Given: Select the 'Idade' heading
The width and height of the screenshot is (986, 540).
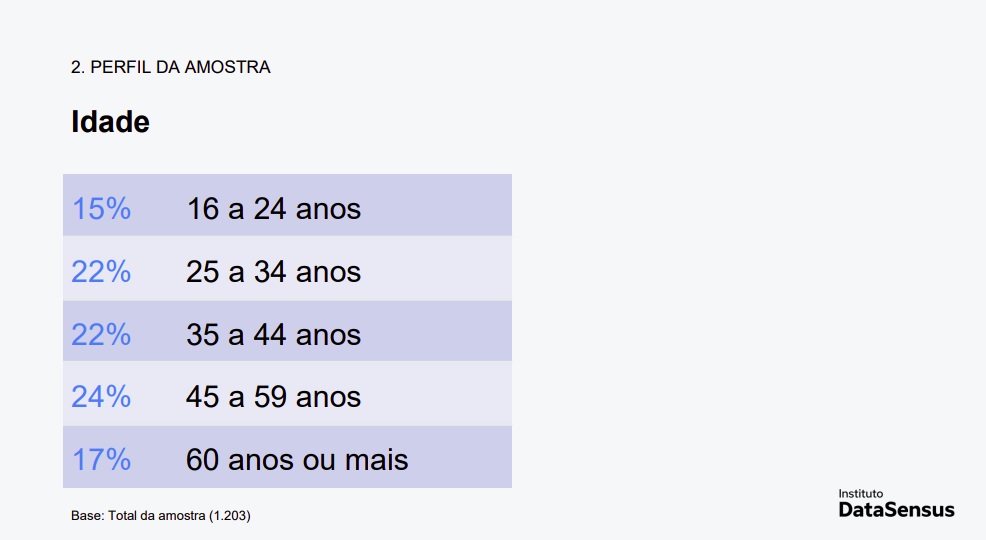Looking at the screenshot, I should (x=110, y=122).
